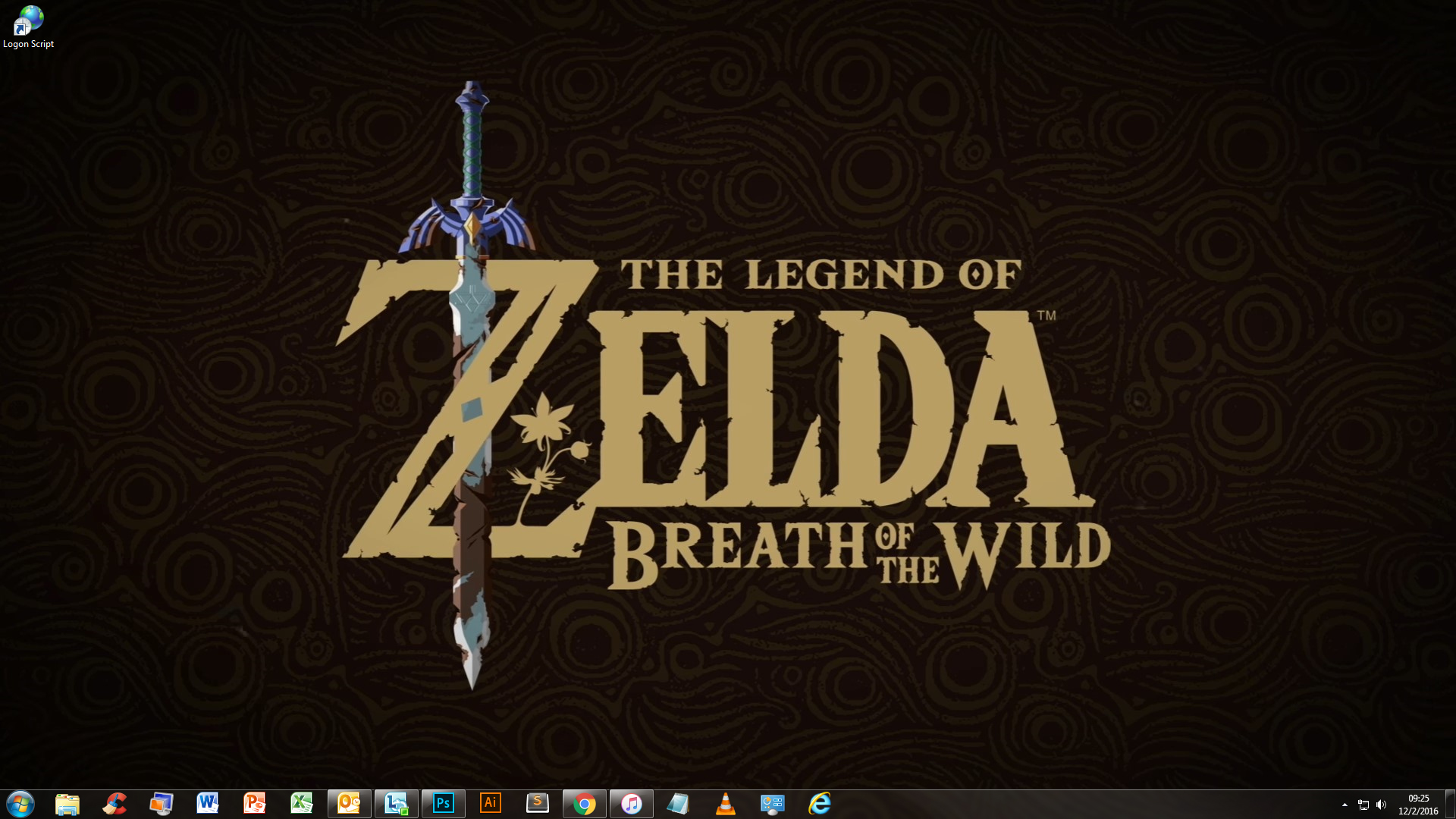Open the icon between VLC and Internet Explorer
This screenshot has width=1456, height=819.
773,804
